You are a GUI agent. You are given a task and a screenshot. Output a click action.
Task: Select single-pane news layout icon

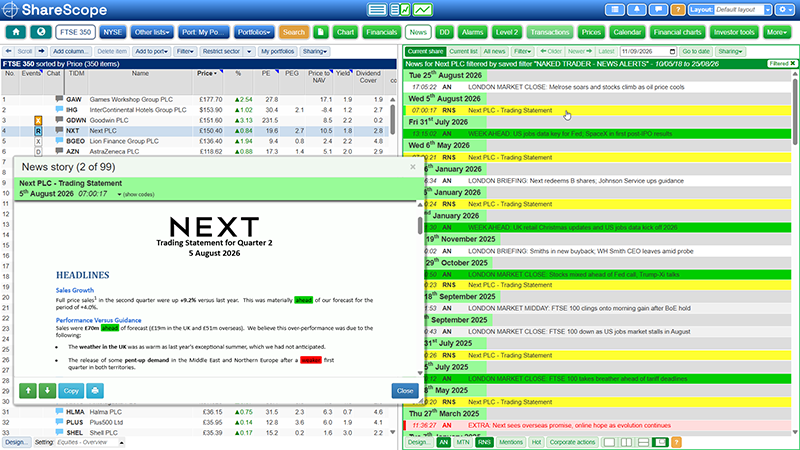(609, 442)
